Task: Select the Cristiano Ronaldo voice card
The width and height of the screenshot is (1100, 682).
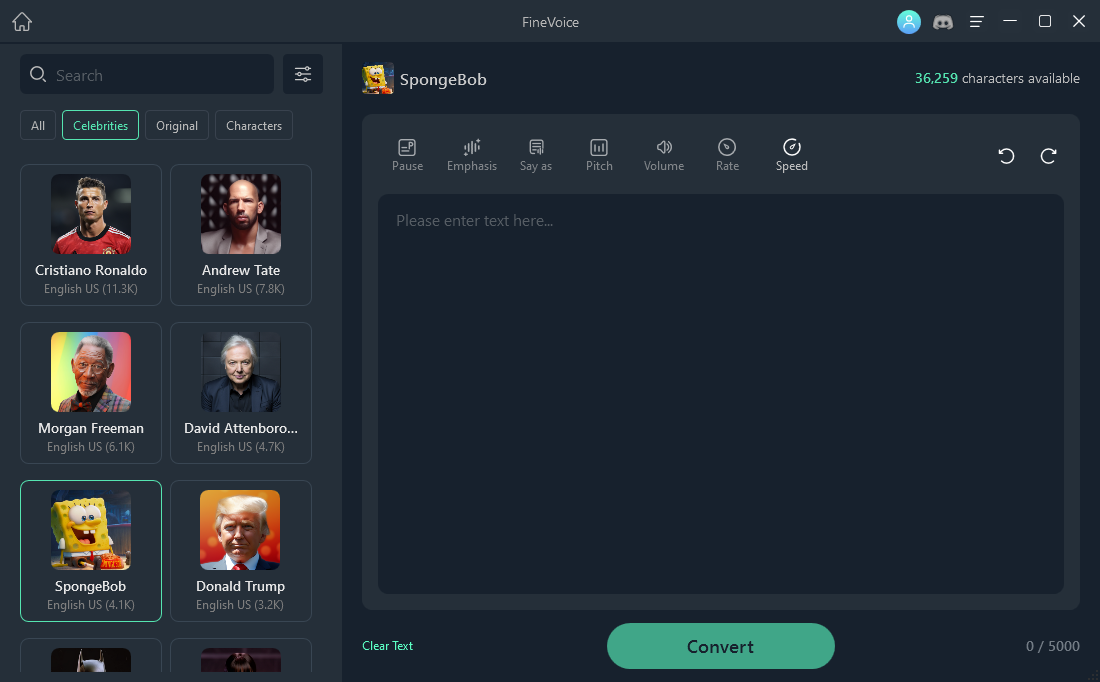Action: 91,235
